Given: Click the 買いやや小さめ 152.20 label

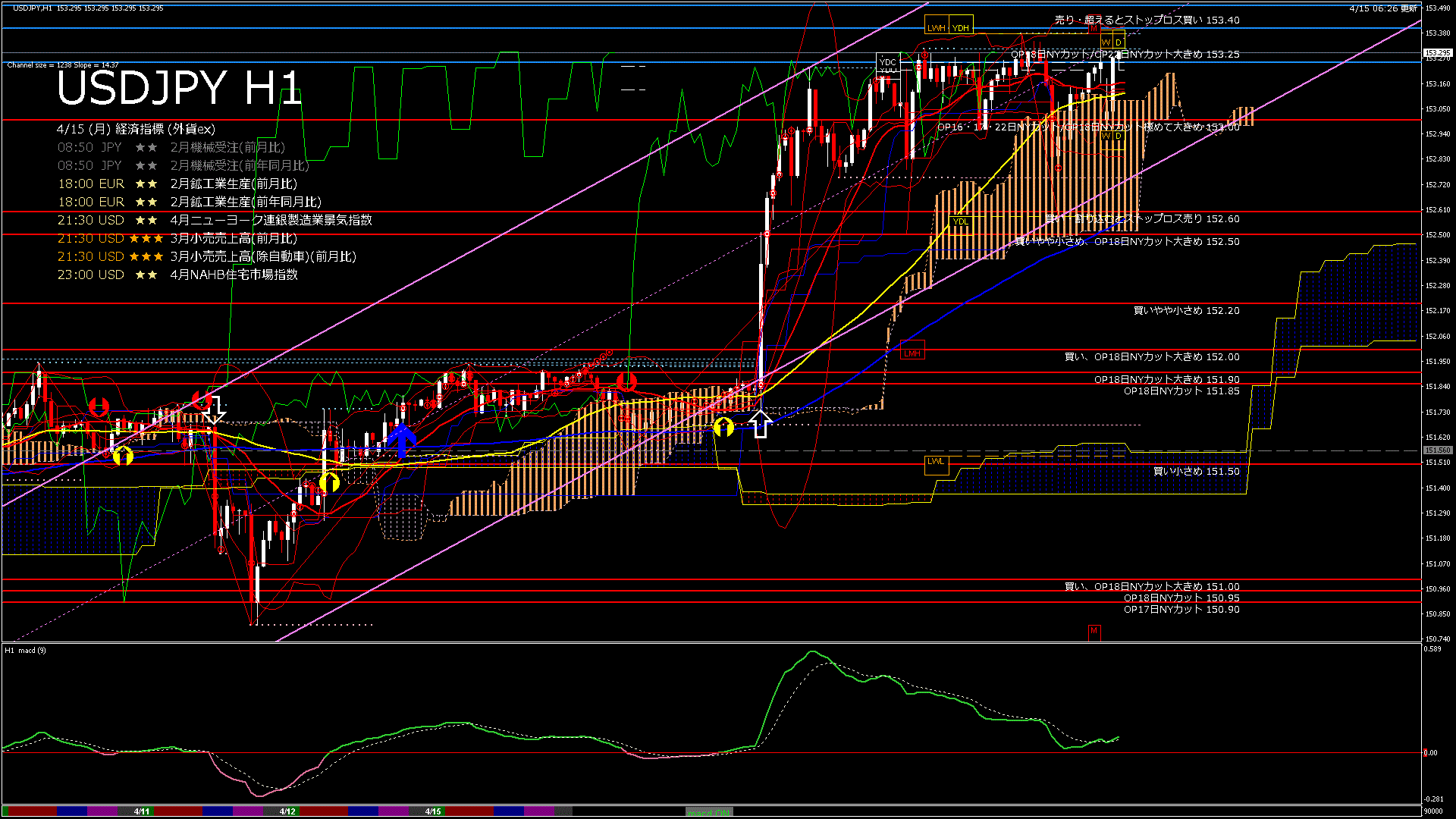Looking at the screenshot, I should point(1186,310).
